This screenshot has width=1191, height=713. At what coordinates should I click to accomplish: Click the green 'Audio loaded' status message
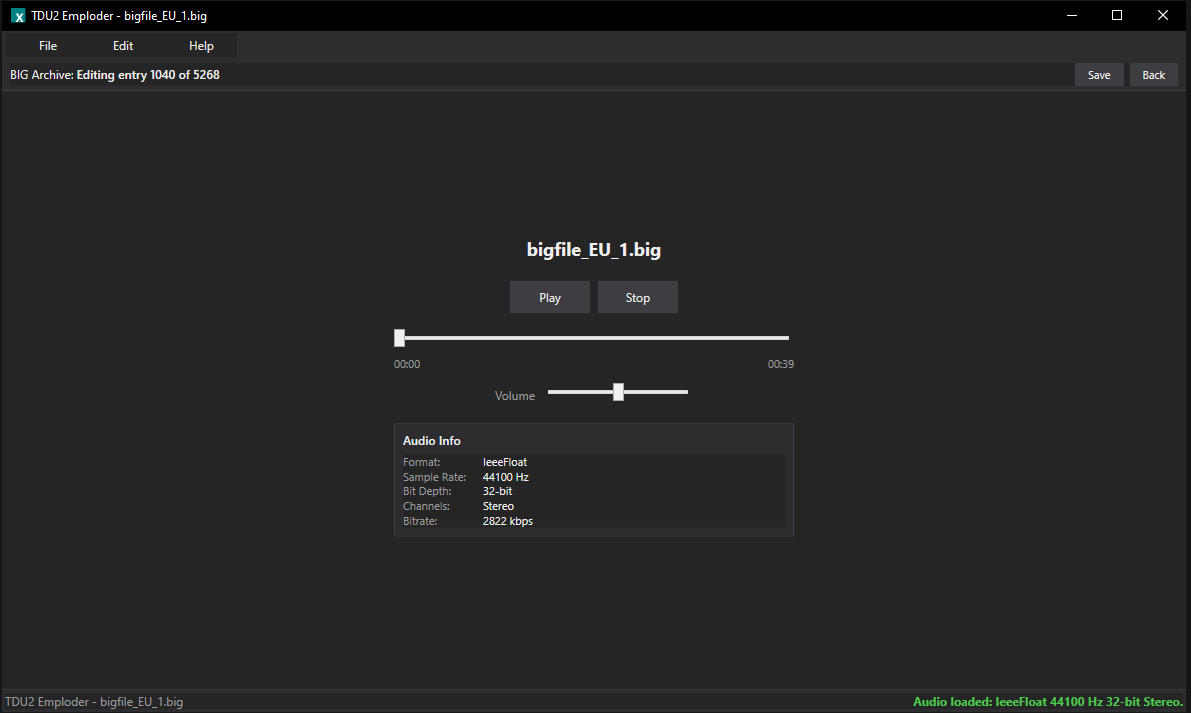(1048, 702)
